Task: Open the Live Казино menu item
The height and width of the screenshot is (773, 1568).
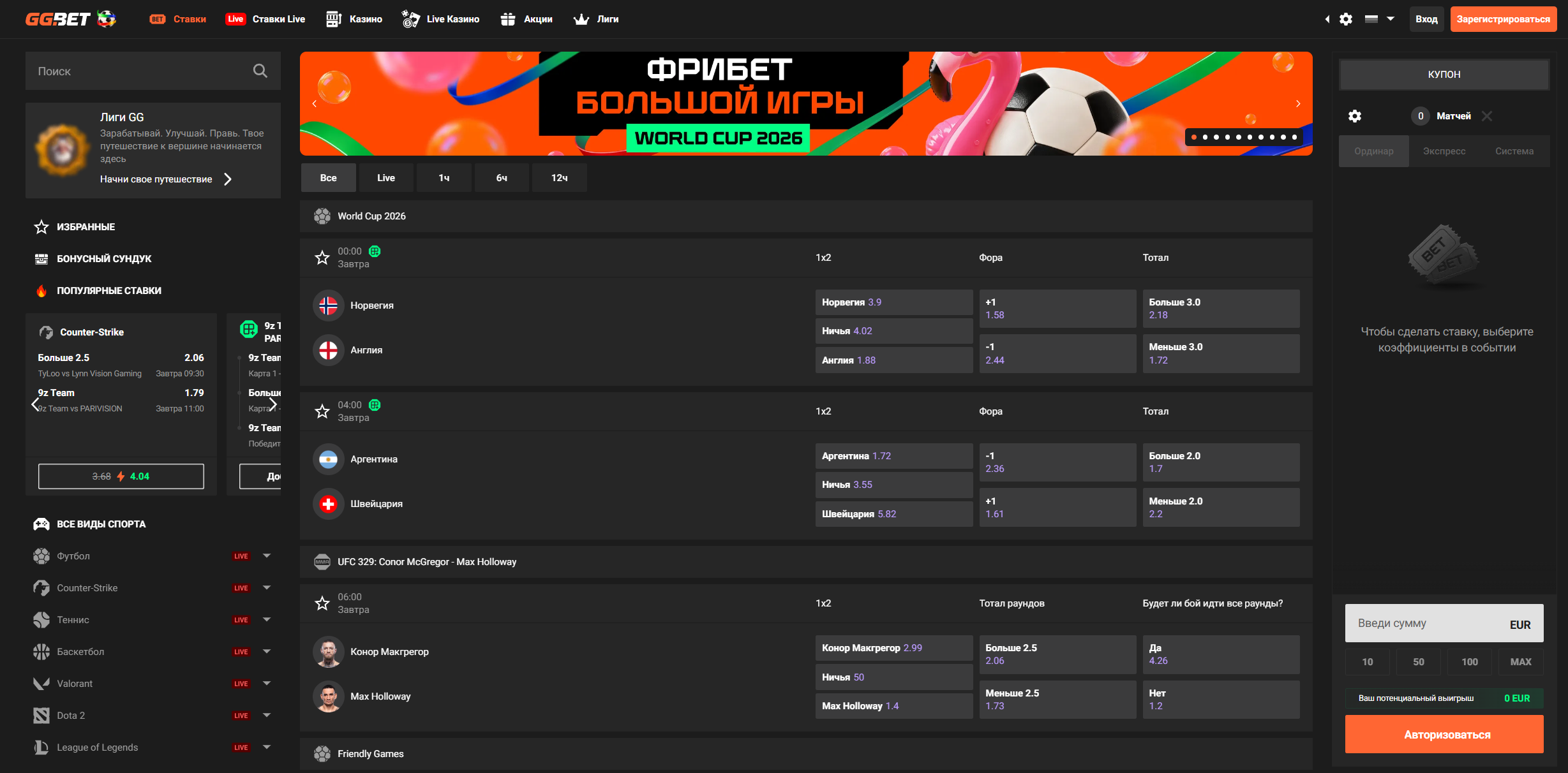Action: point(440,19)
